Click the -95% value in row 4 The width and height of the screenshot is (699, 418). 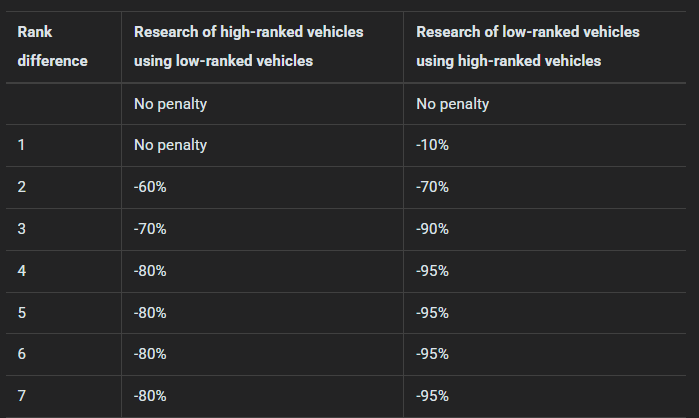tap(432, 271)
